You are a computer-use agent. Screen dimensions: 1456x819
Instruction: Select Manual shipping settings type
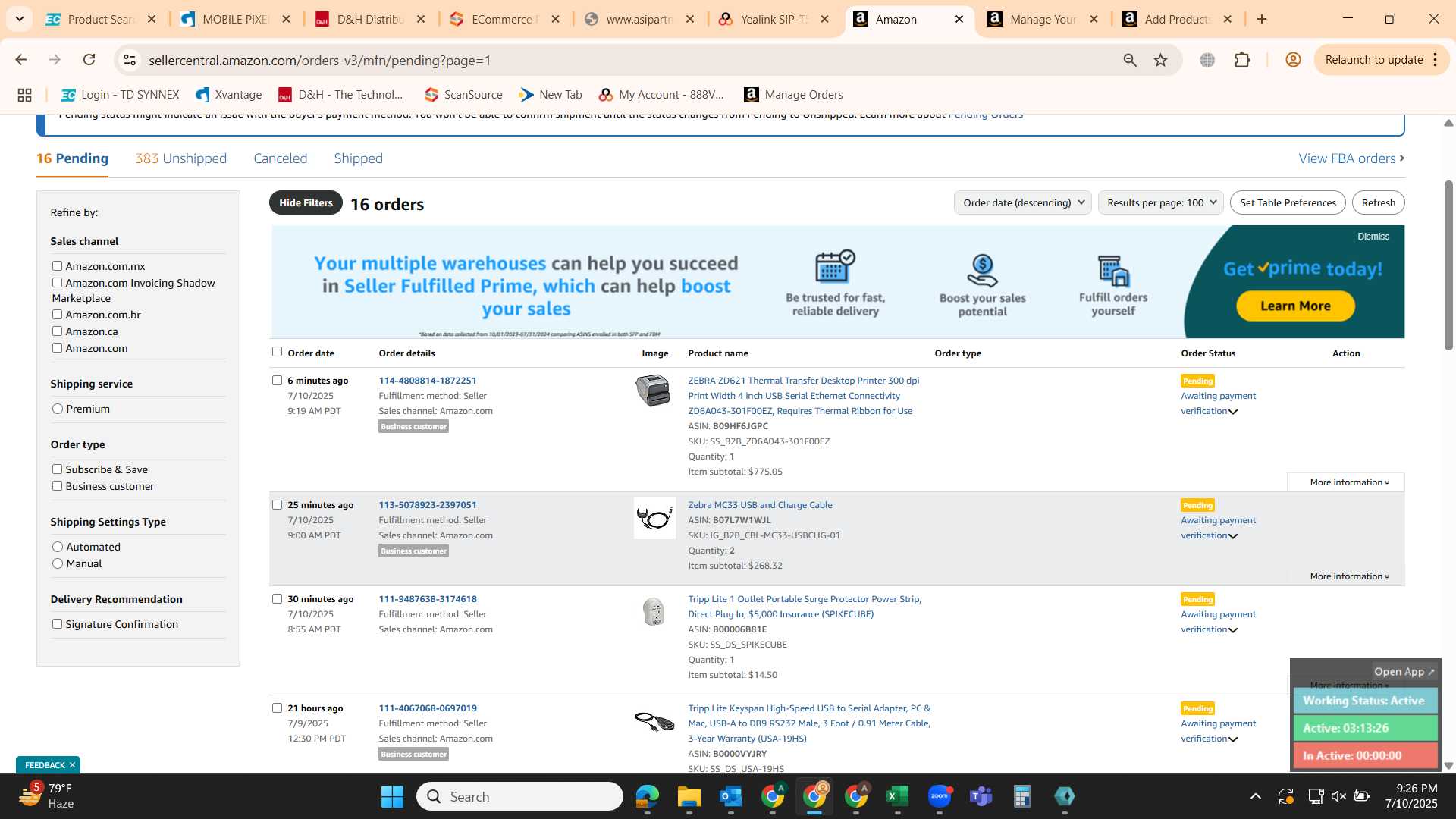pos(58,563)
